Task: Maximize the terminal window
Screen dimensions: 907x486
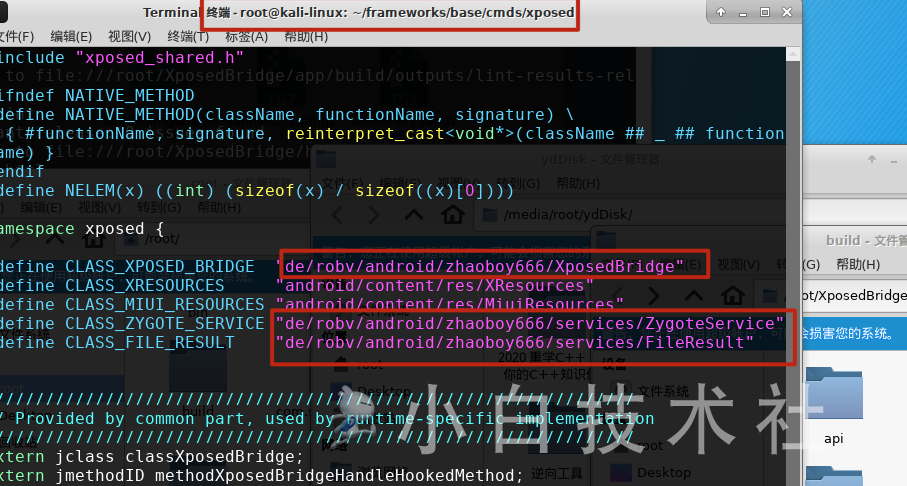Action: click(x=765, y=12)
